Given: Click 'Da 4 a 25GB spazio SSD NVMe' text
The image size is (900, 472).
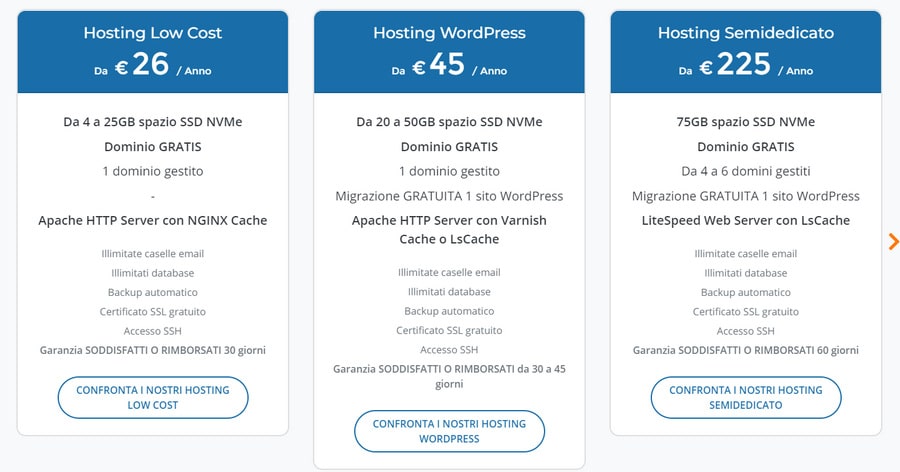Looking at the screenshot, I should click(152, 122).
